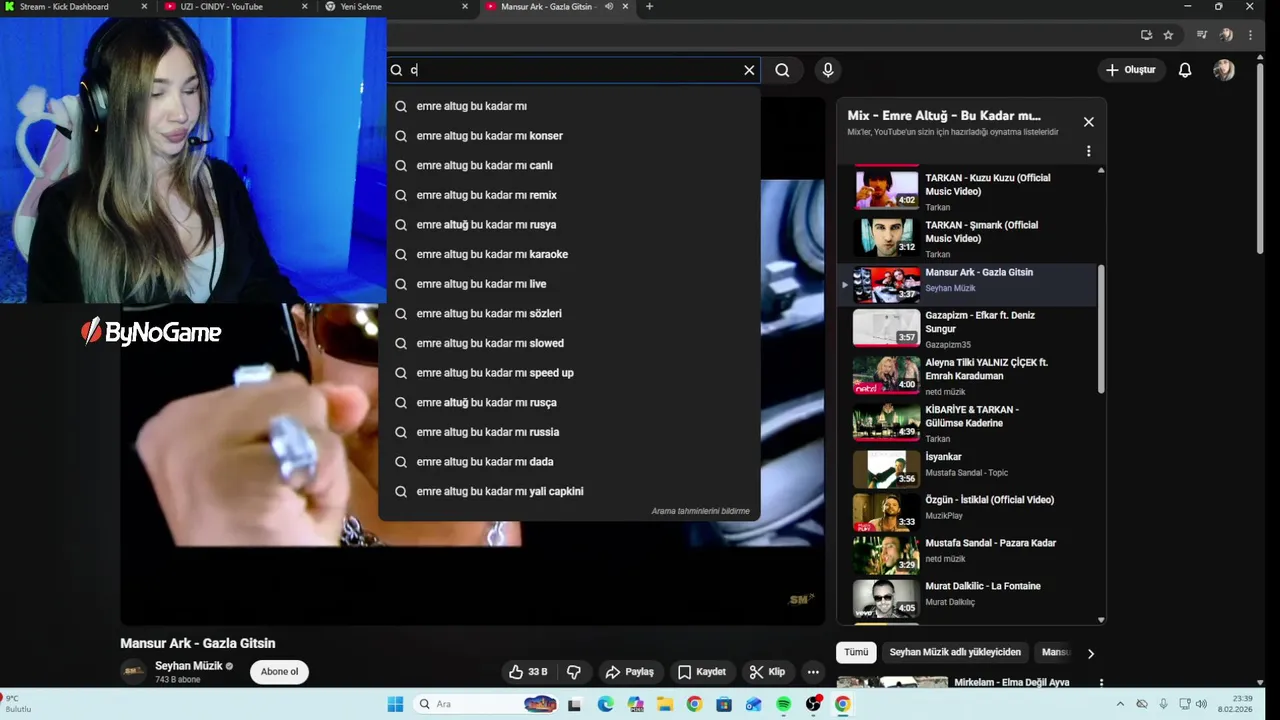Image resolution: width=1280 pixels, height=720 pixels.
Task: Play Mustafa Sandal - Pazara Kadar
Action: pyautogui.click(x=969, y=553)
